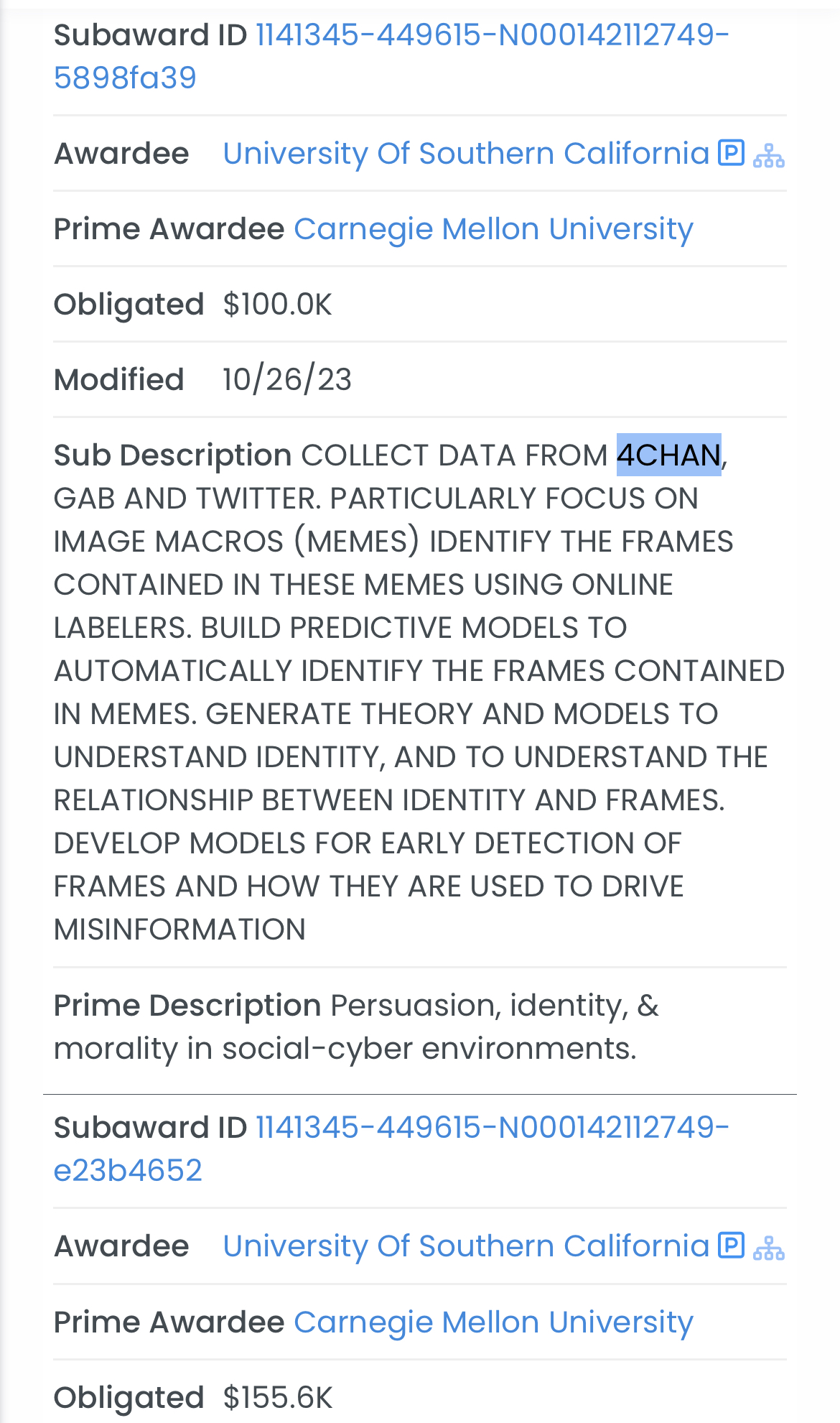
Task: Click the $100.0K obligated amount
Action: click(278, 305)
